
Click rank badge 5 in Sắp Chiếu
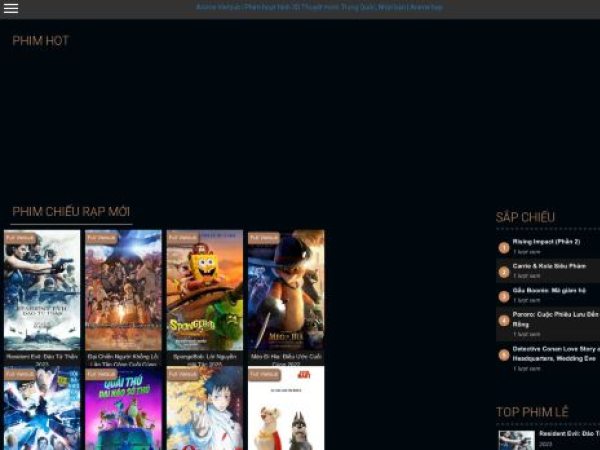coord(504,355)
